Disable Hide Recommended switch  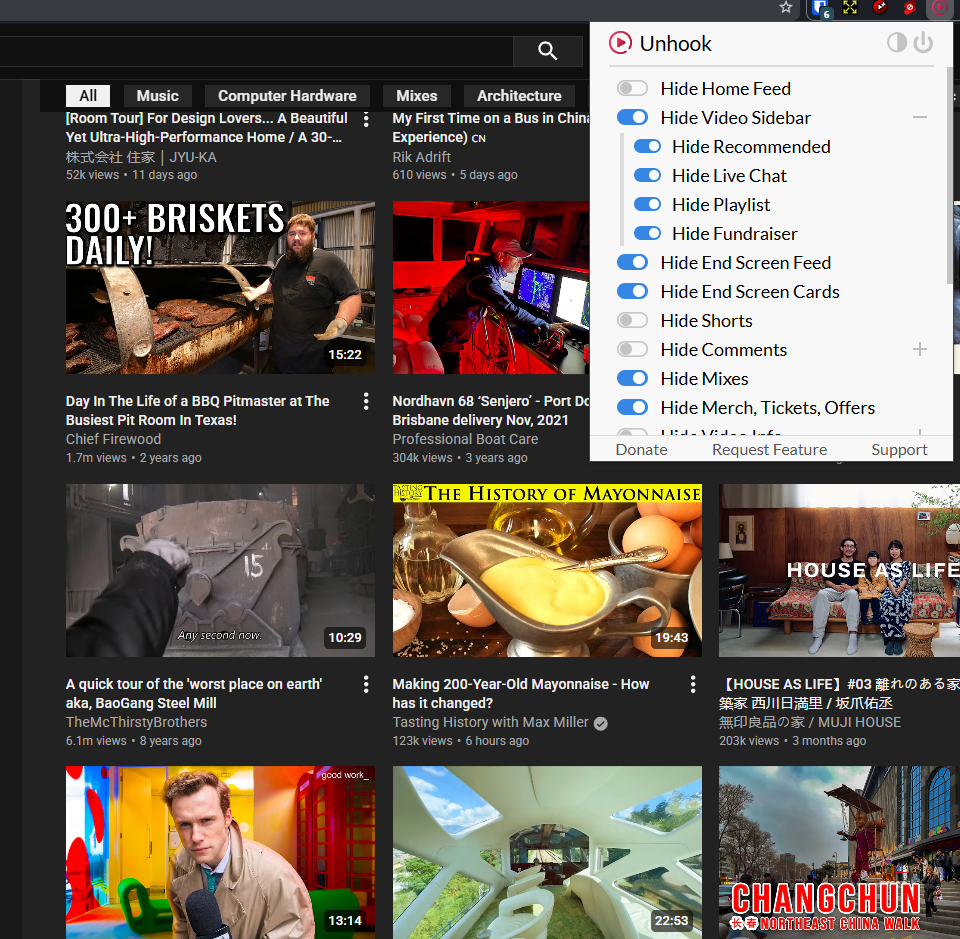[x=647, y=146]
